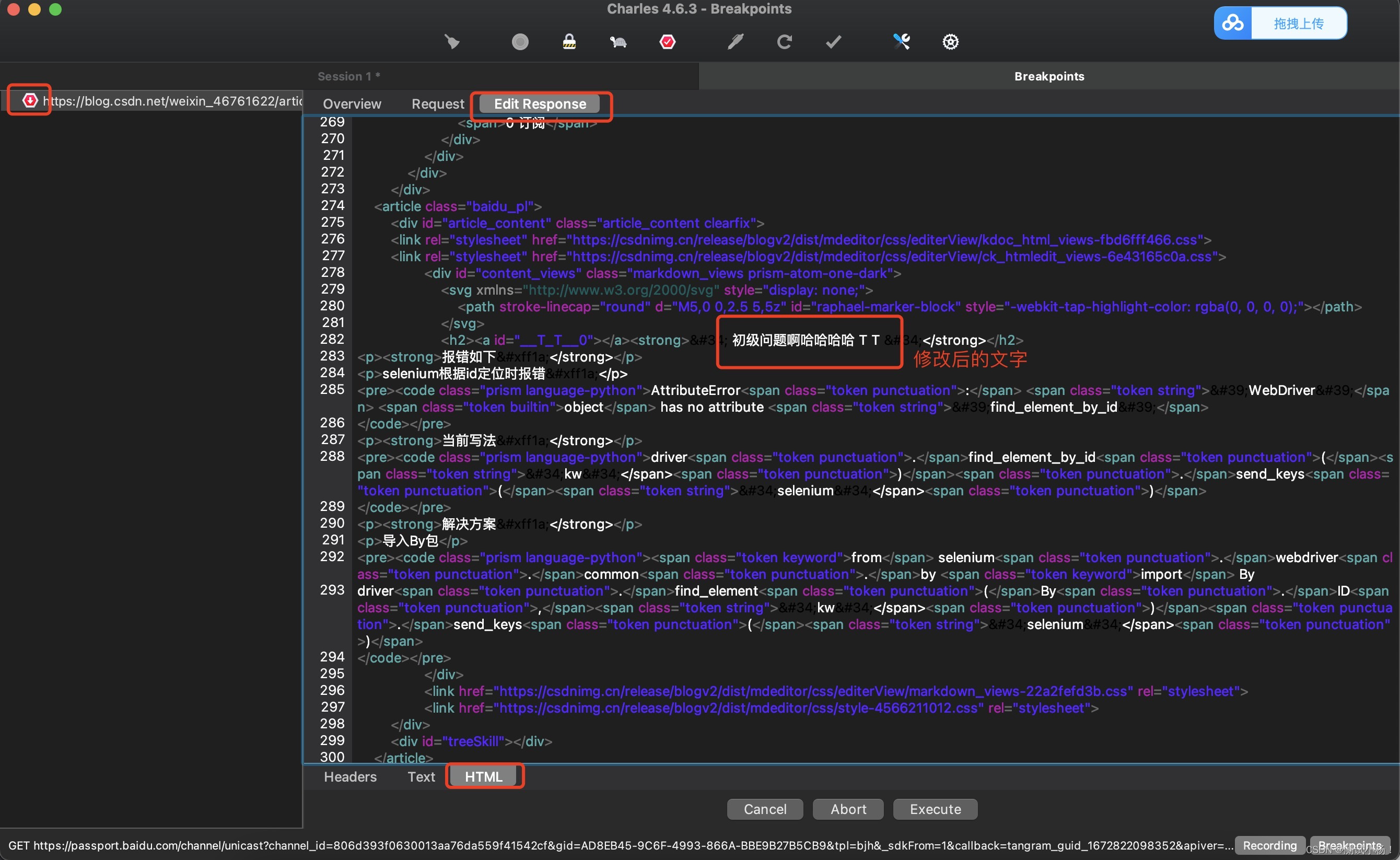The width and height of the screenshot is (1400, 860).
Task: Click the Compose pen icon
Action: 735,41
